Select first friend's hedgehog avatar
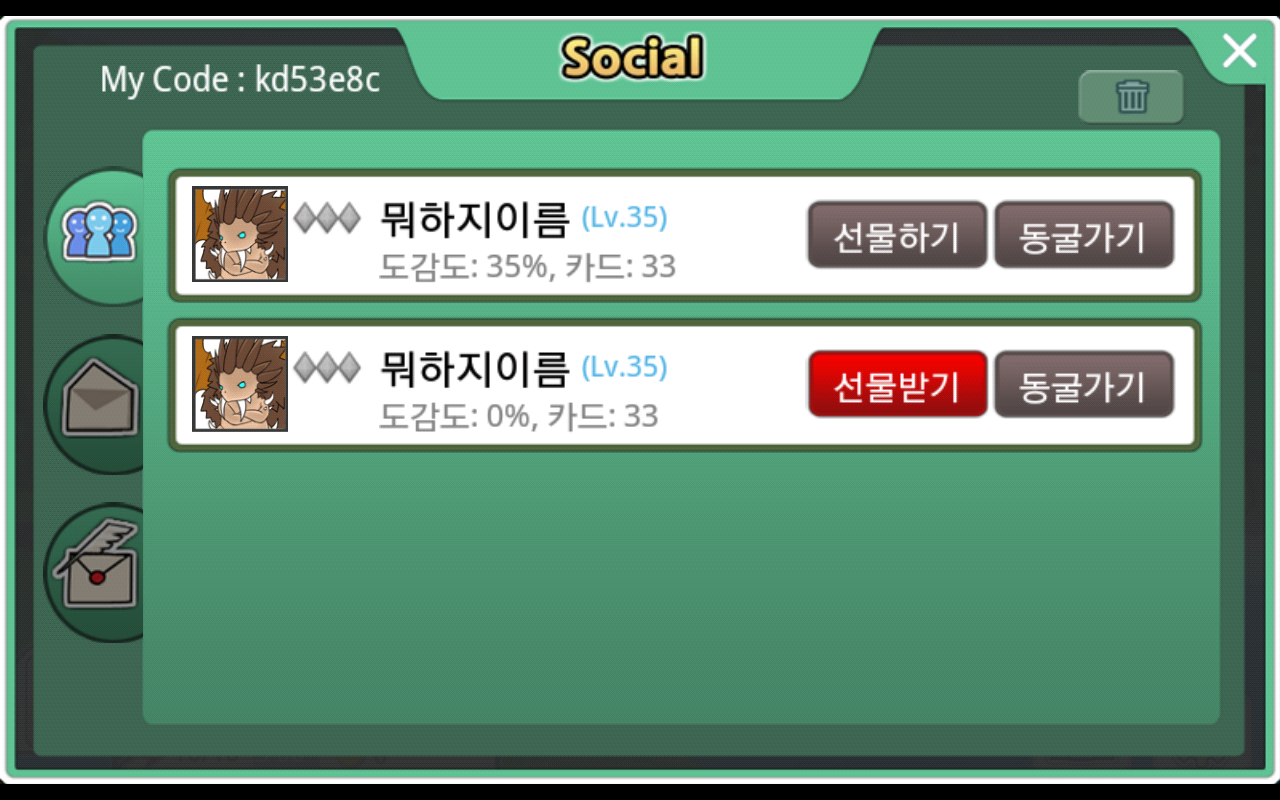This screenshot has width=1280, height=800. [x=240, y=234]
